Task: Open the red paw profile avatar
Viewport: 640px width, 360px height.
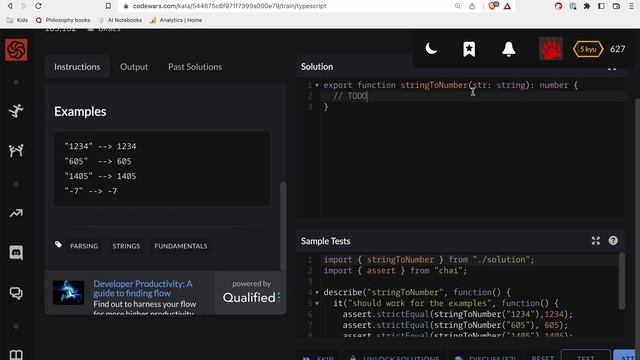Action: (551, 49)
